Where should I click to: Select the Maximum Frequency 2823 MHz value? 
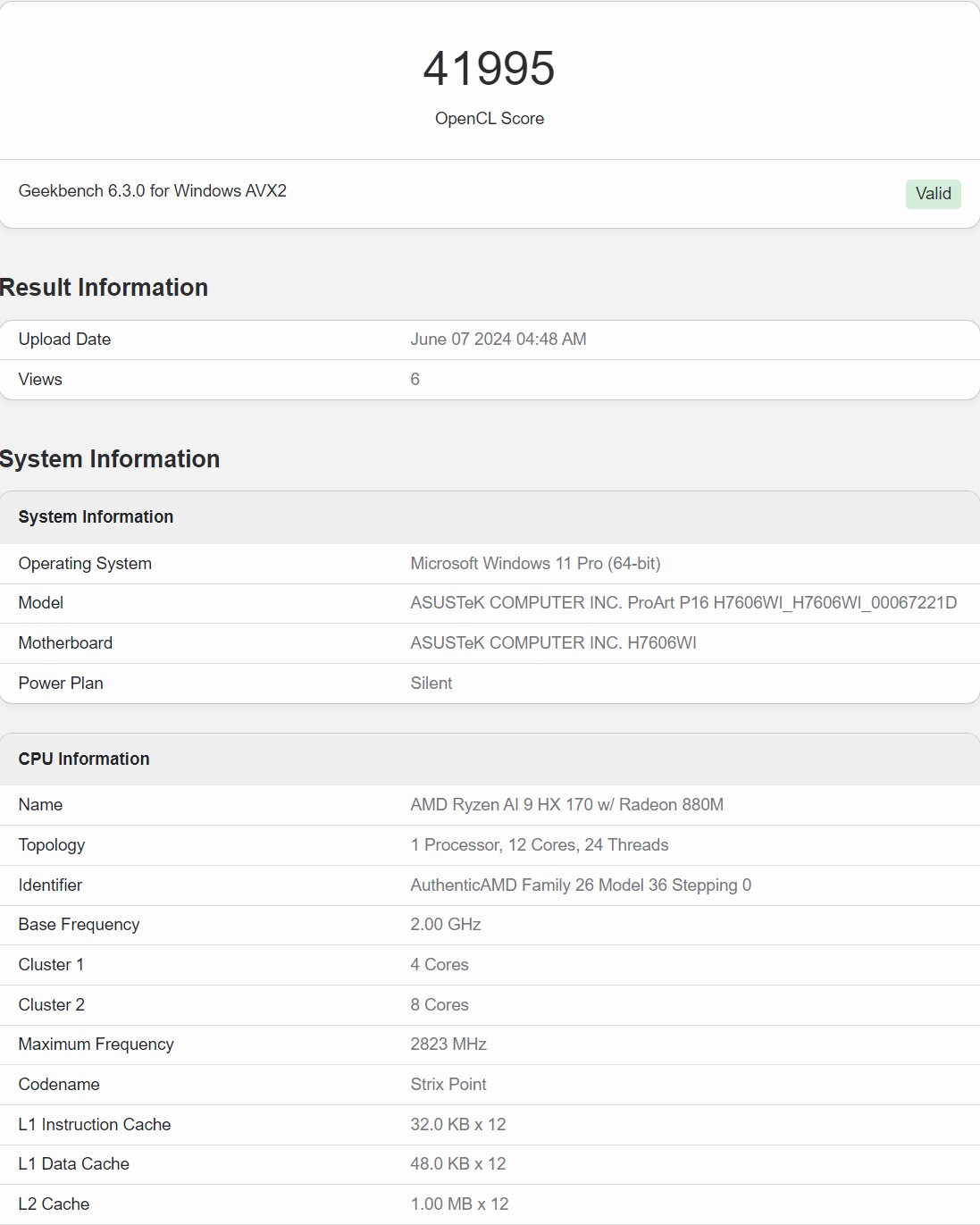[x=448, y=1045]
